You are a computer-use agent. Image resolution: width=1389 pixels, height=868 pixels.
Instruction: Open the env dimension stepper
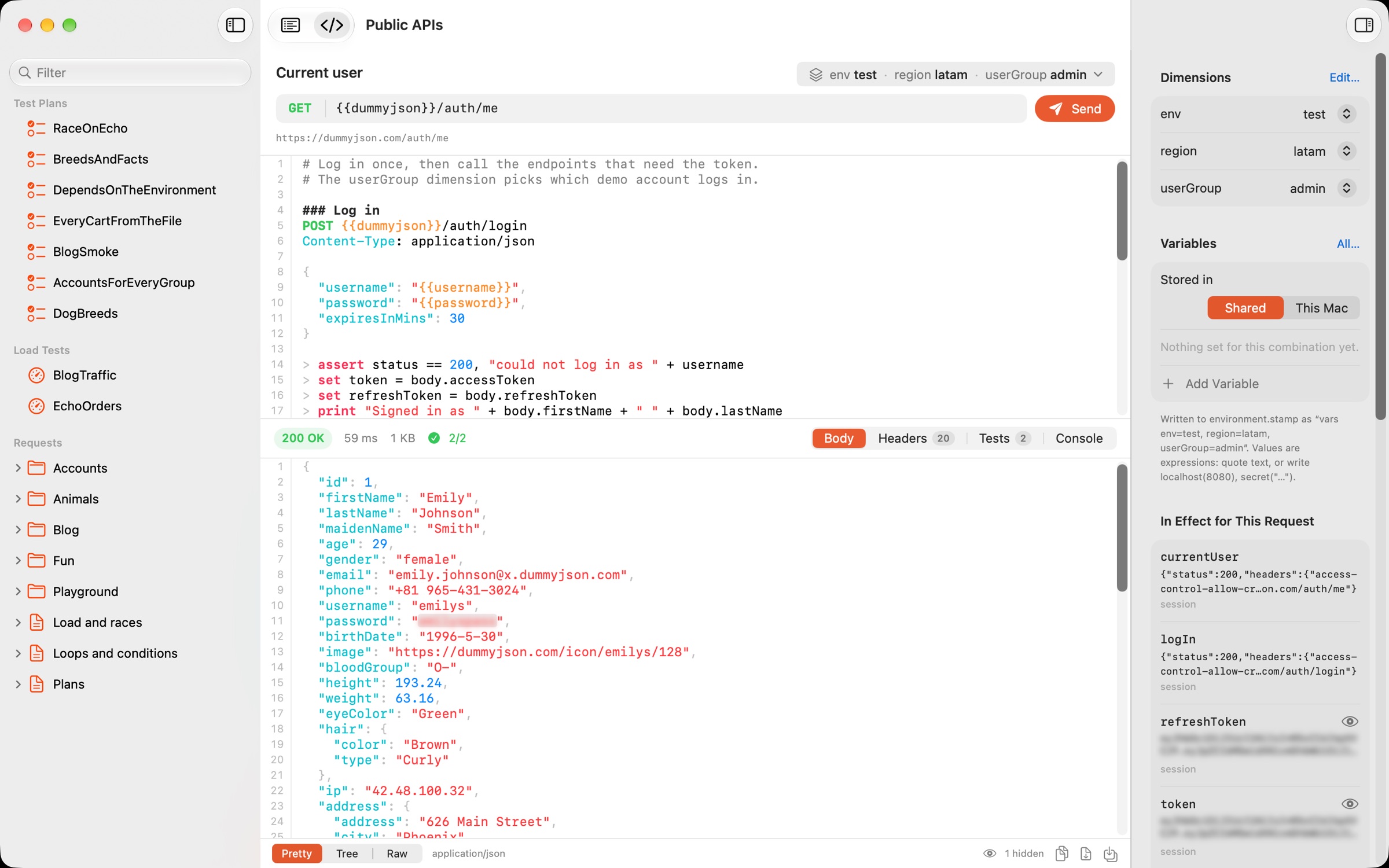click(x=1346, y=114)
